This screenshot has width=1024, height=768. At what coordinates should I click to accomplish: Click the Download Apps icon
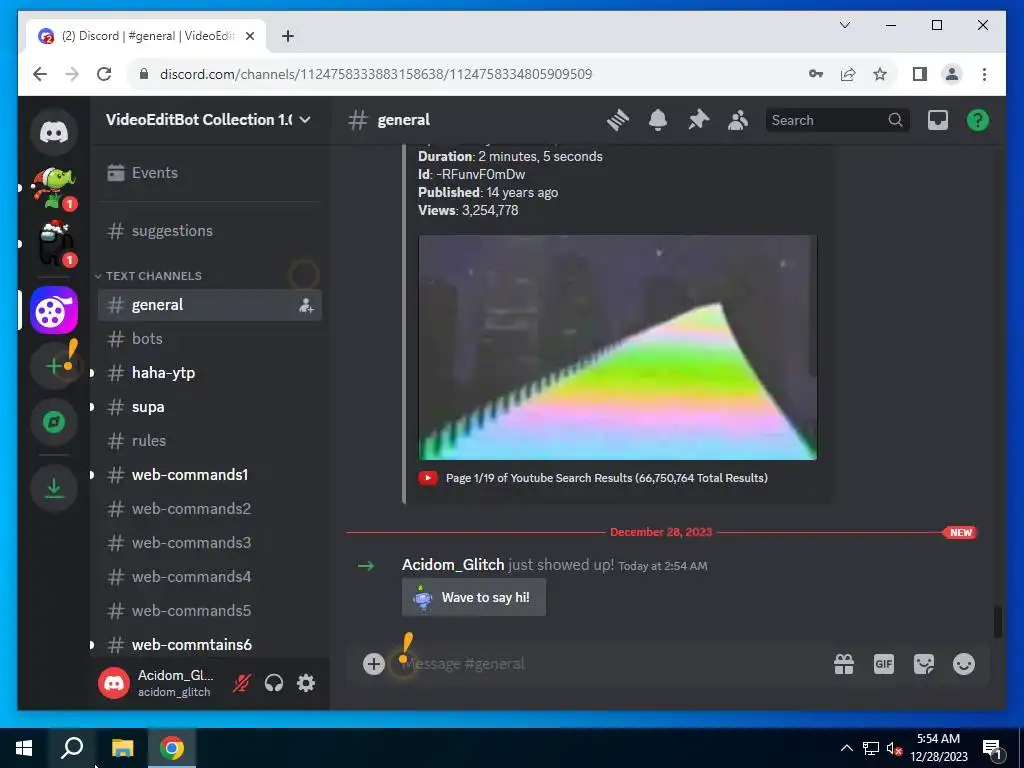[54, 488]
